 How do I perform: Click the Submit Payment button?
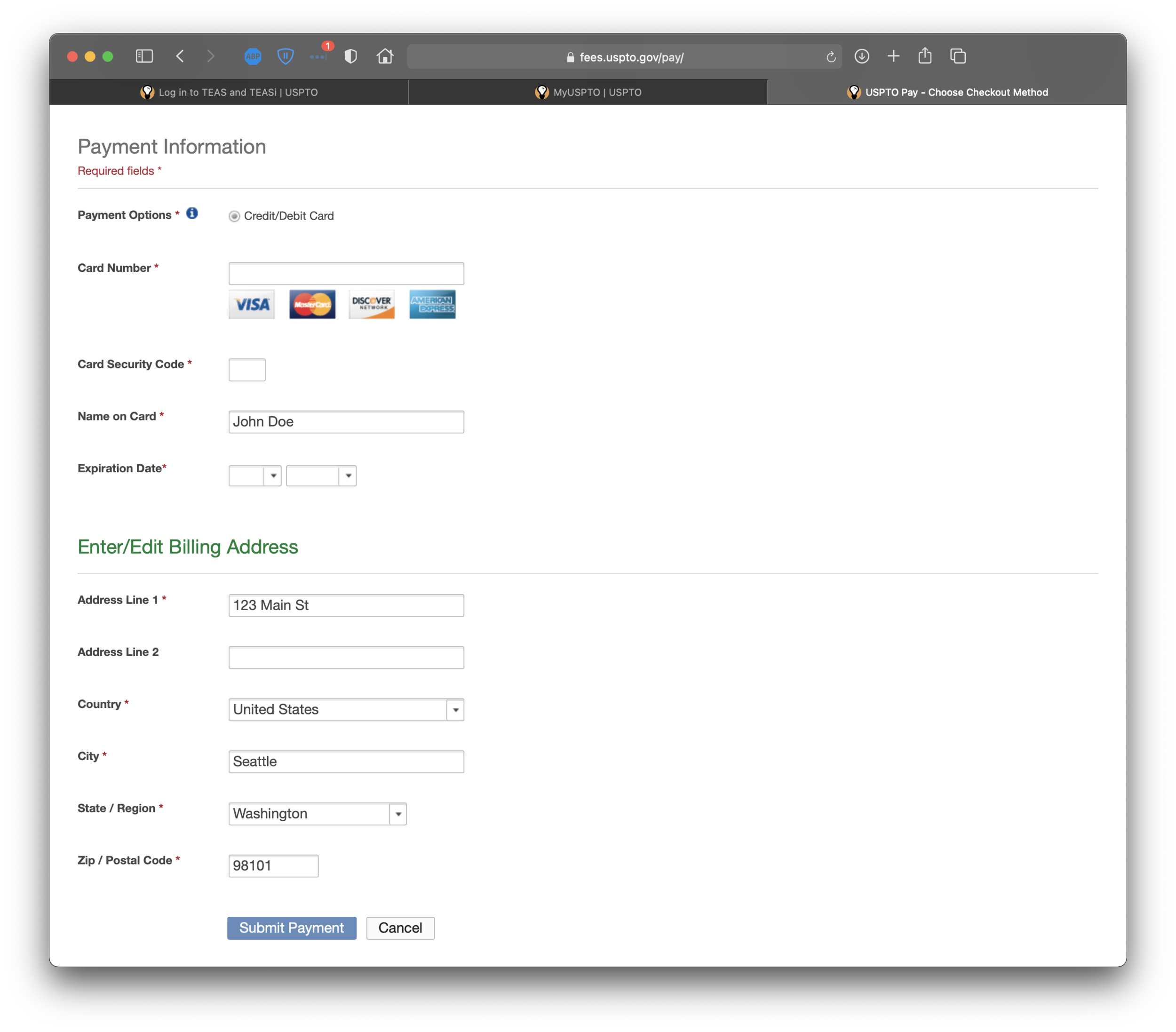coord(292,928)
